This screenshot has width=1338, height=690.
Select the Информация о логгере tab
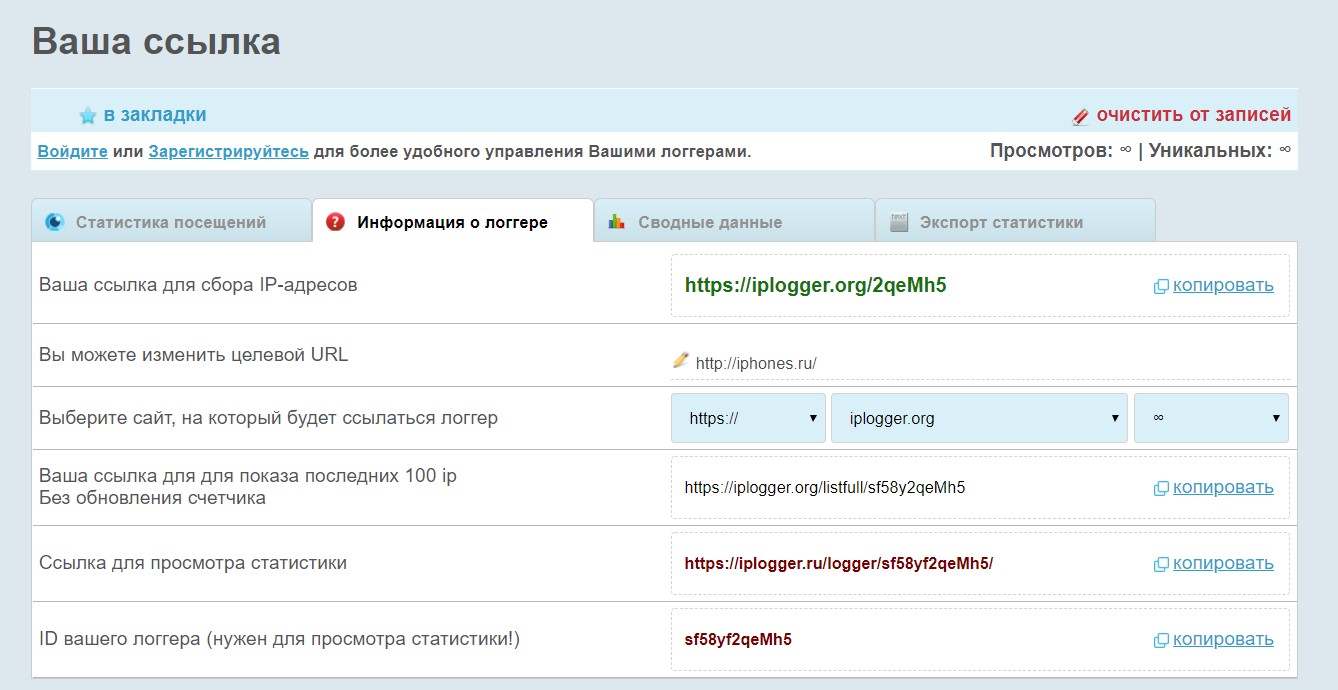453,221
